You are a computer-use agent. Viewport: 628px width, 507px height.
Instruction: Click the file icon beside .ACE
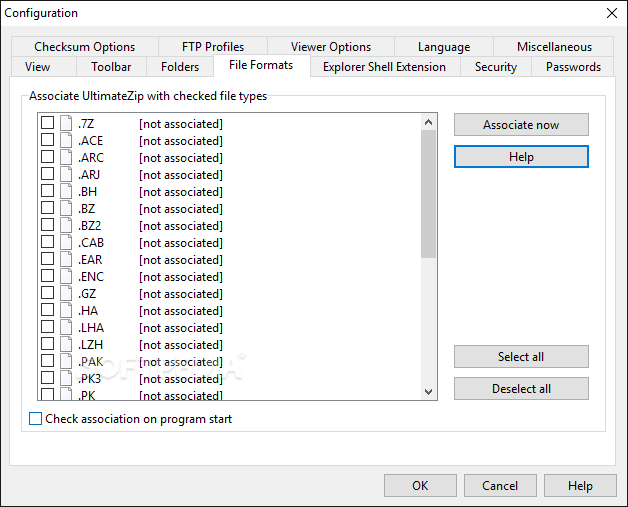pos(66,140)
